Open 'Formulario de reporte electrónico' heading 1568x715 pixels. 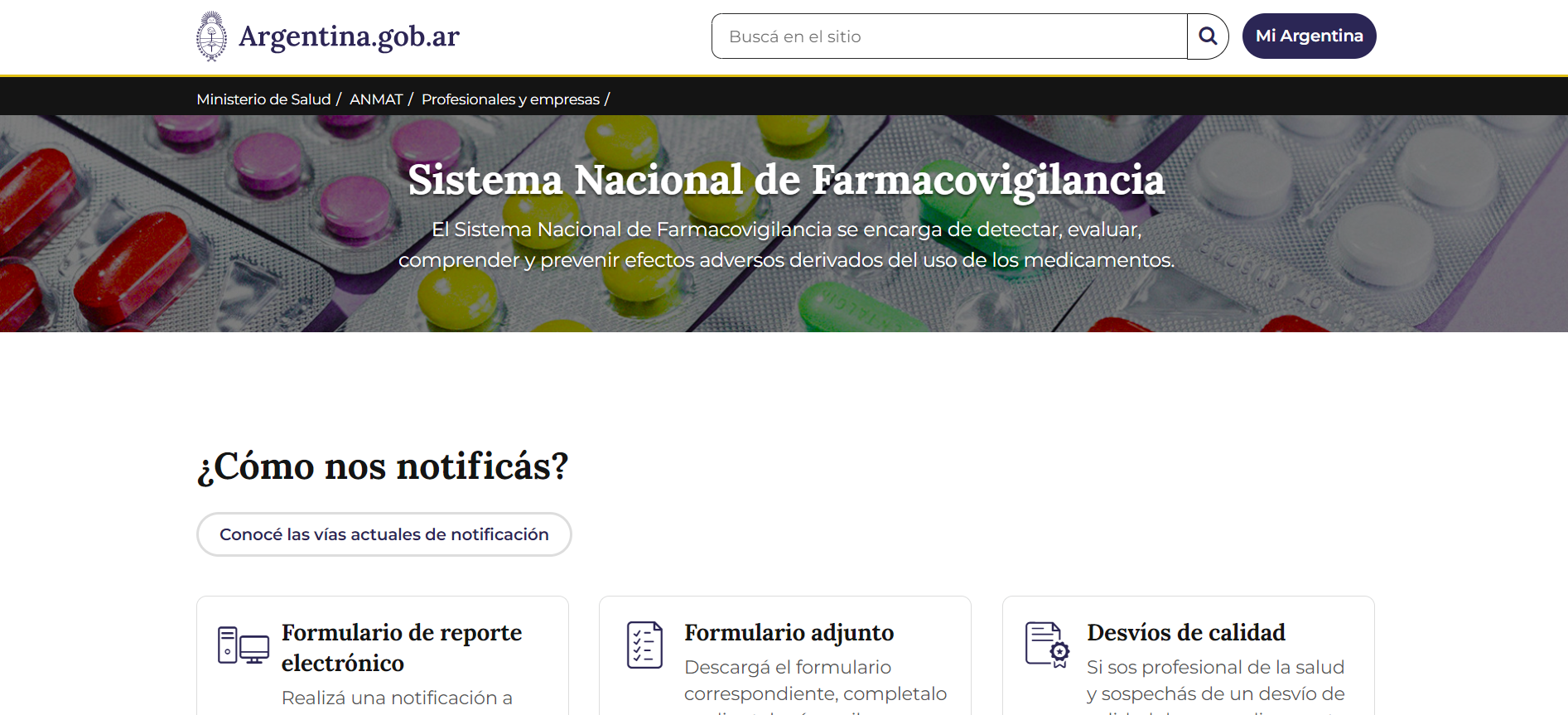tap(401, 647)
